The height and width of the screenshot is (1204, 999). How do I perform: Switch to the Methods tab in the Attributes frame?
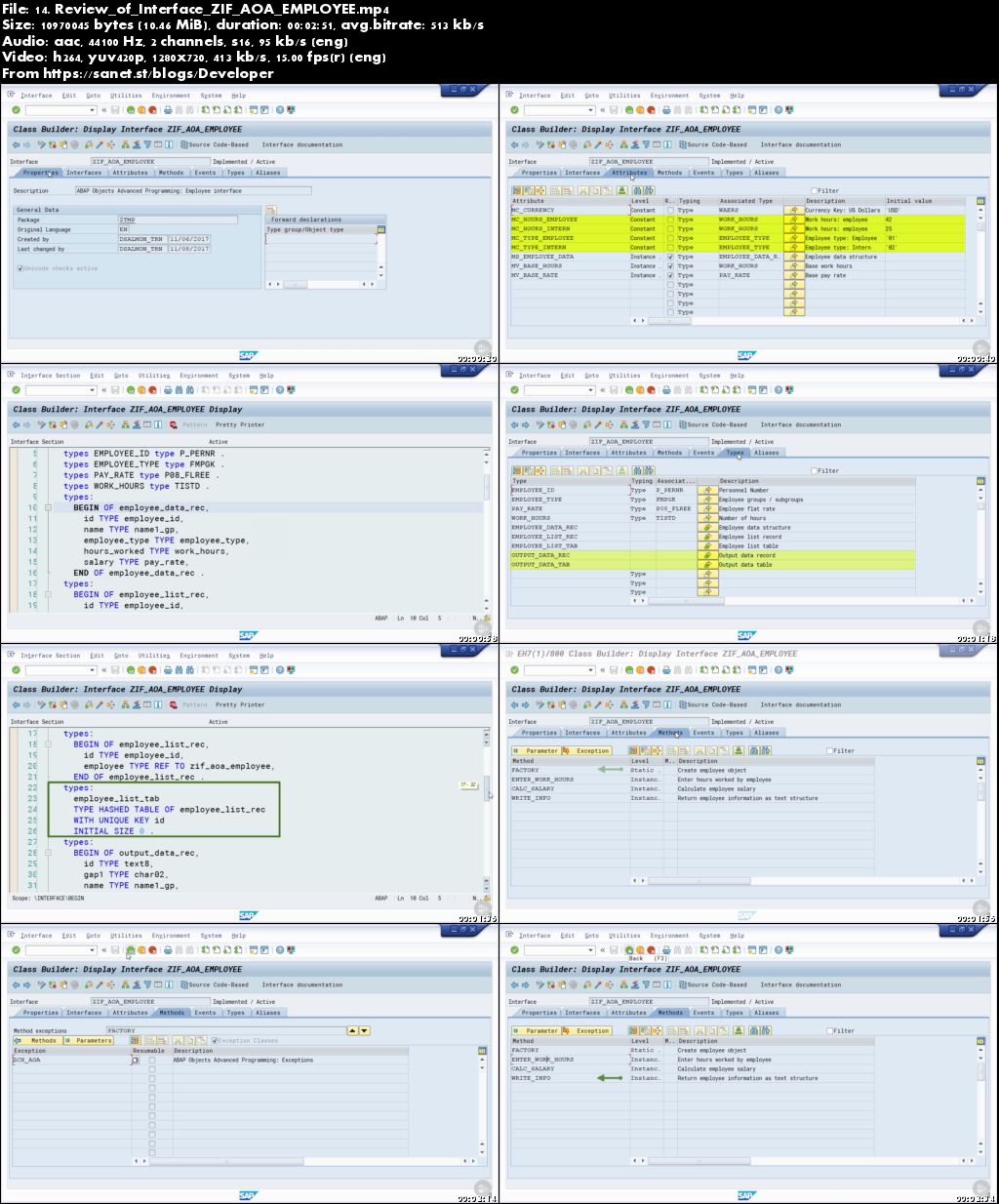pyautogui.click(x=669, y=173)
